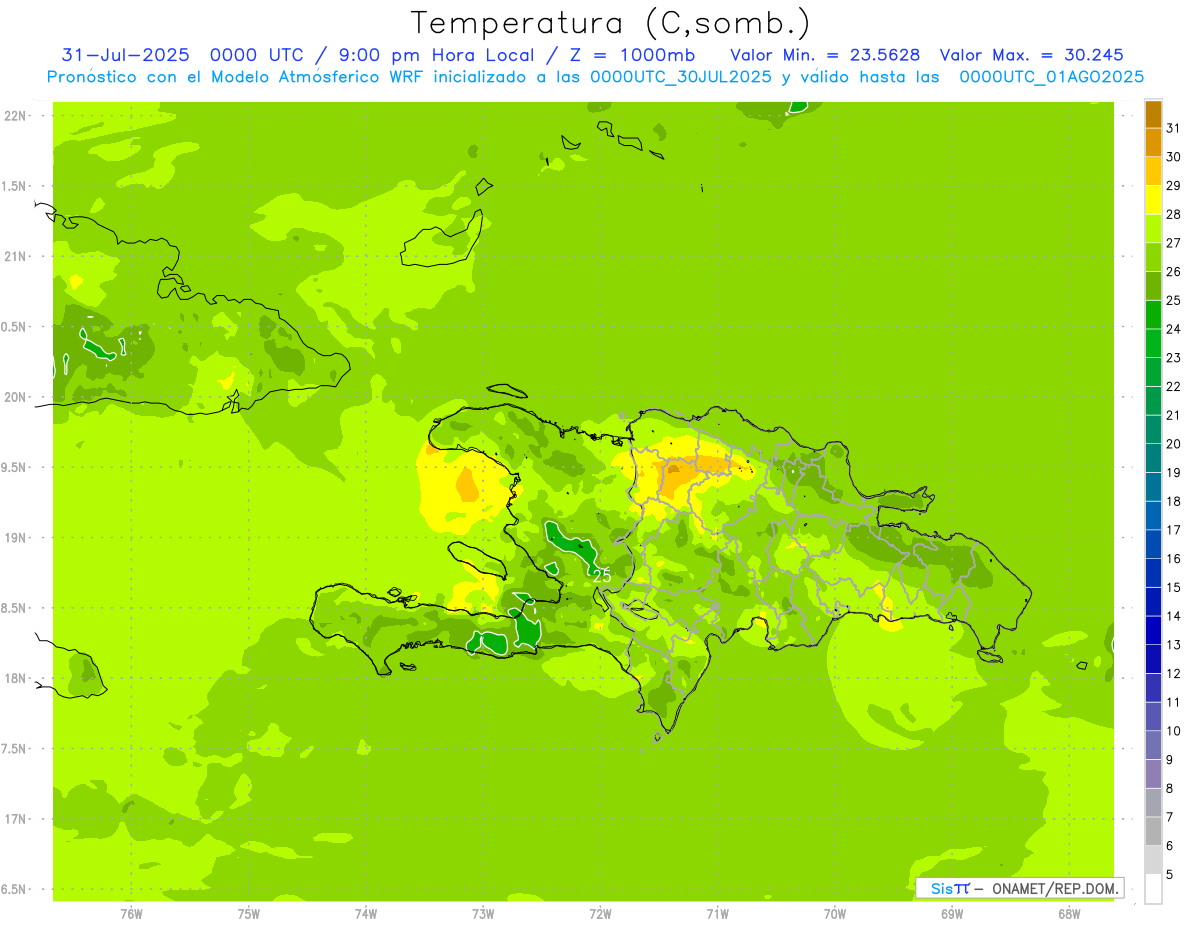Click "Valor Max. = 30.245" value
Image resolution: width=1200 pixels, height=927 pixels.
pos(1030,55)
